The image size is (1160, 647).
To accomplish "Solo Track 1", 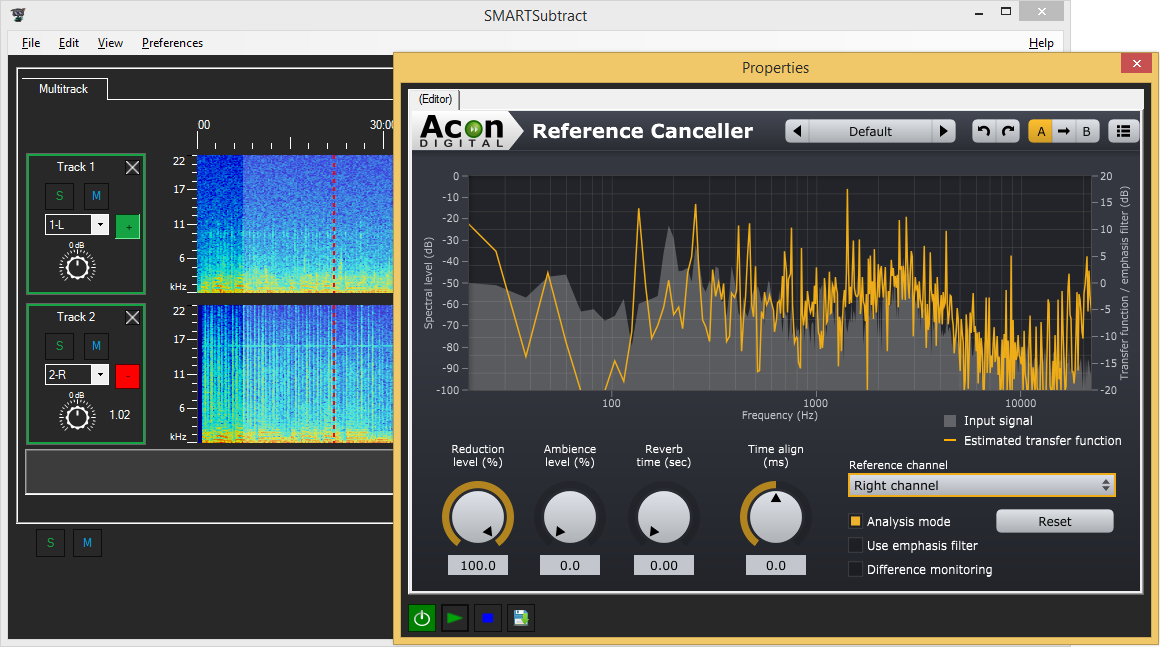I will click(x=59, y=196).
